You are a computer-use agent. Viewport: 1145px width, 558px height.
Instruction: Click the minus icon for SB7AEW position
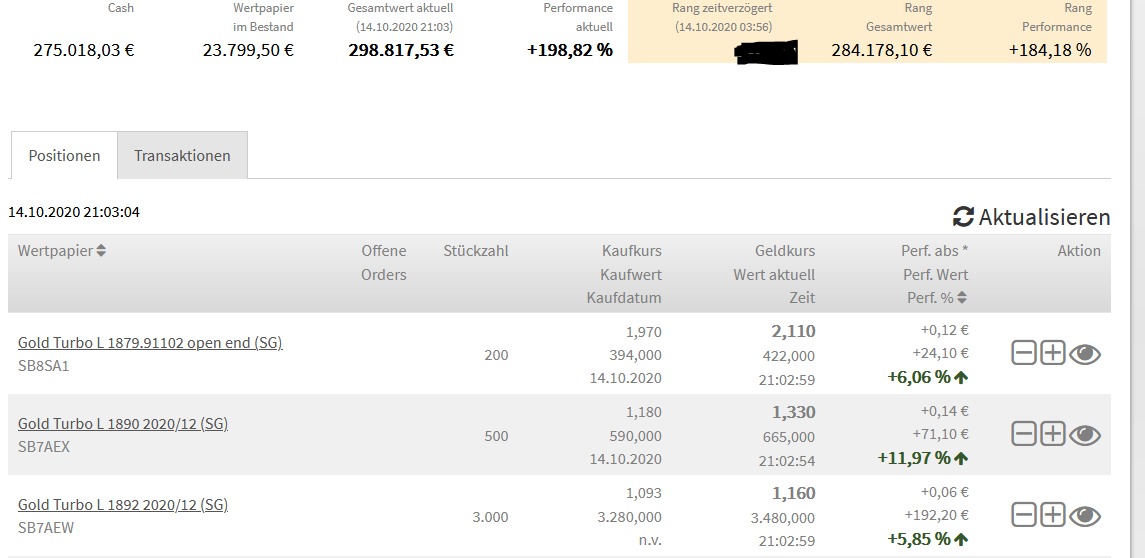pos(1023,515)
